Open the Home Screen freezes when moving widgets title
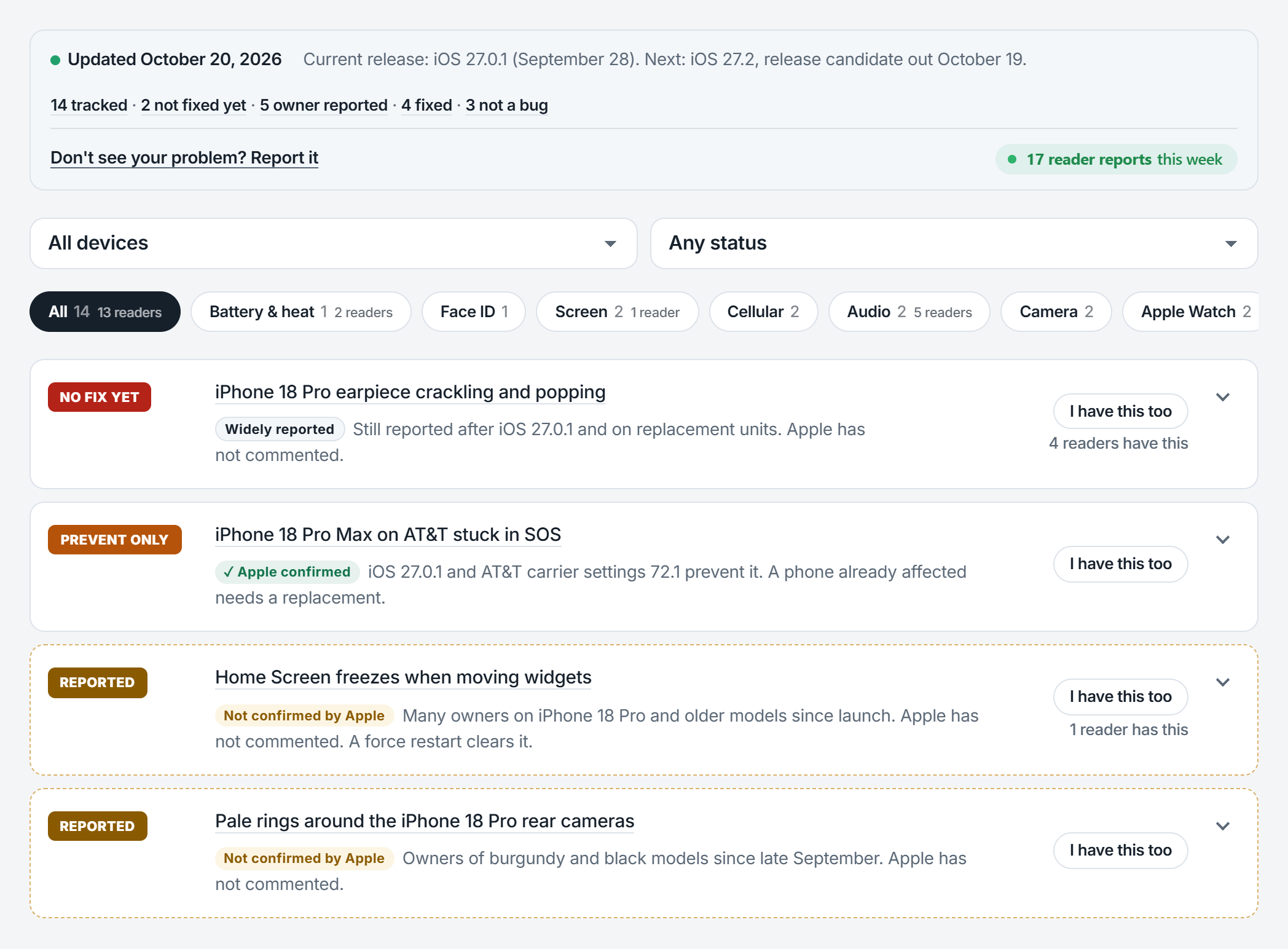The width and height of the screenshot is (1288, 949). point(403,677)
